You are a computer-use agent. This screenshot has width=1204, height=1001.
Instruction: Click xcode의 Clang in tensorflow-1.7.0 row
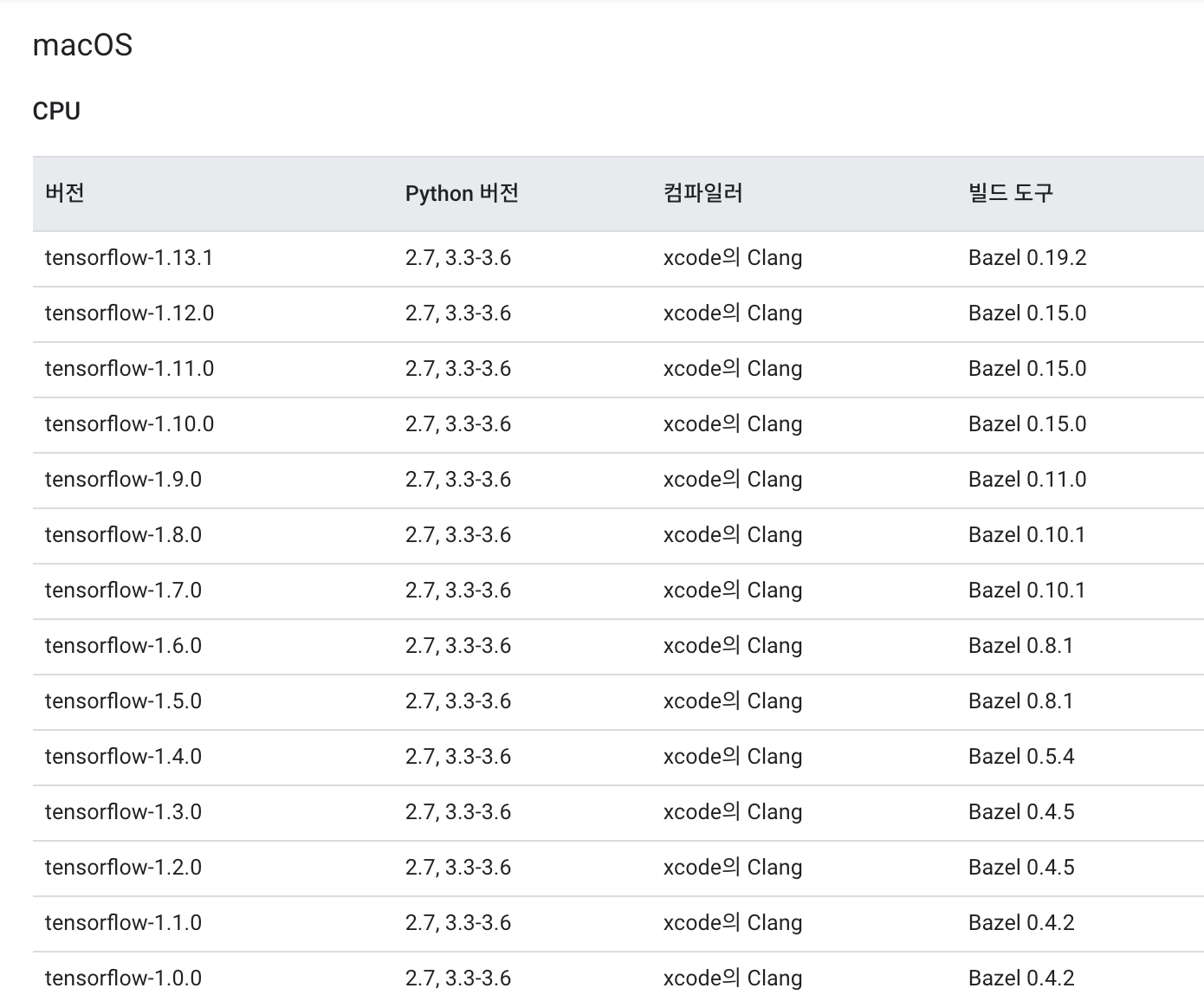[x=733, y=591]
